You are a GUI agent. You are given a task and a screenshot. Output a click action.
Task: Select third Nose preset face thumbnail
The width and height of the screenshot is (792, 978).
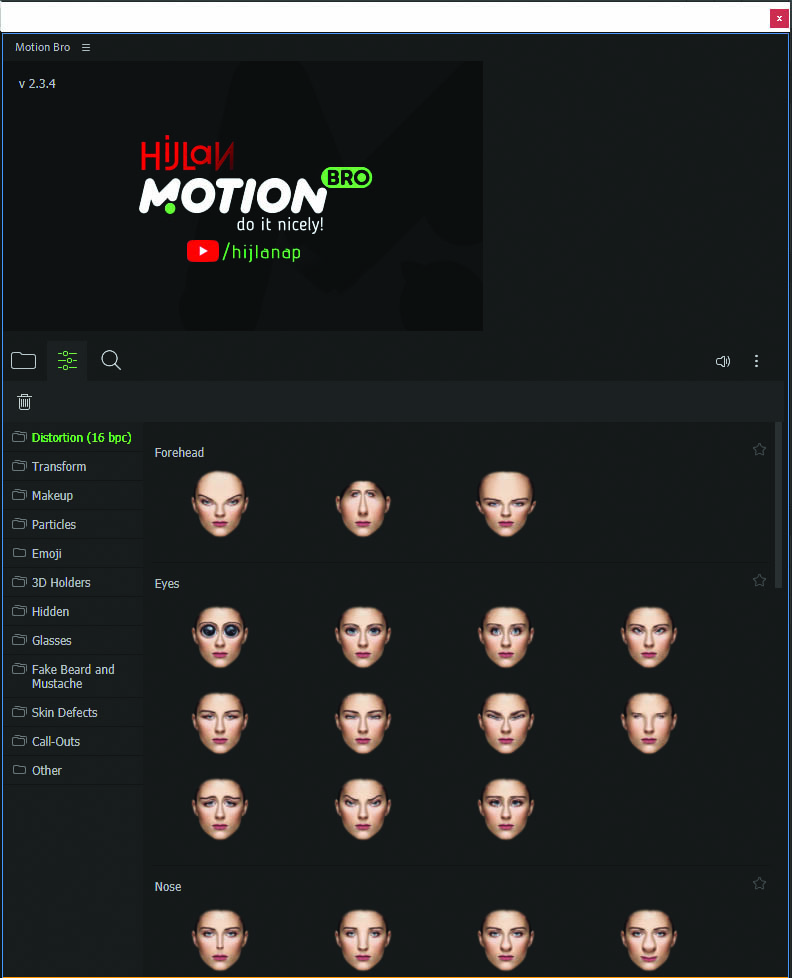click(506, 940)
